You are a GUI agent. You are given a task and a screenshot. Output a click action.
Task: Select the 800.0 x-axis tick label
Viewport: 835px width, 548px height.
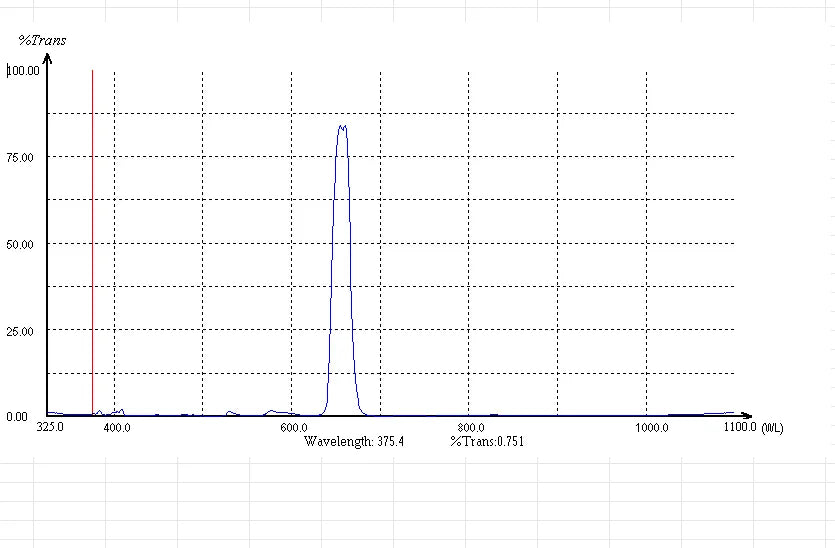point(470,428)
